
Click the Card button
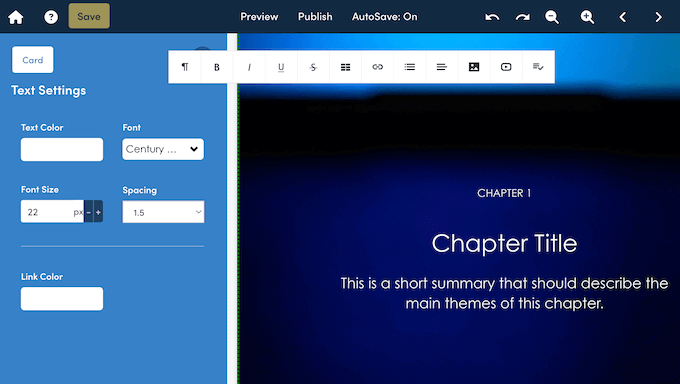(33, 60)
